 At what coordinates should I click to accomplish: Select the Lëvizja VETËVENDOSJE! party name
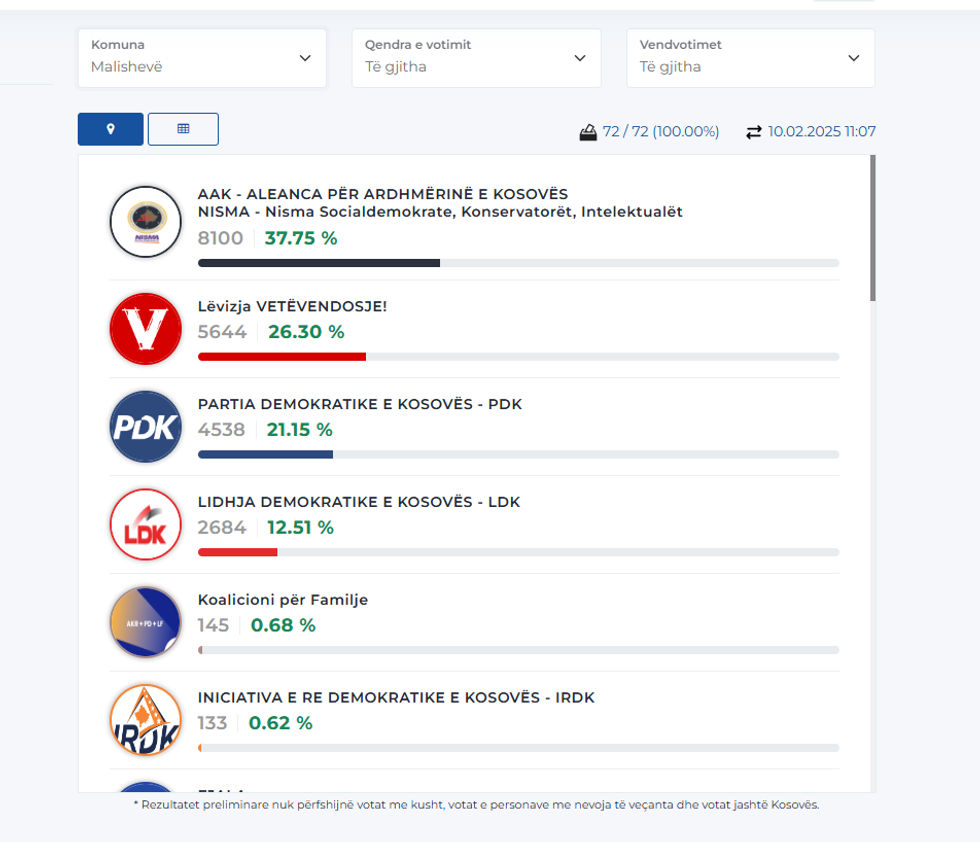coord(292,306)
